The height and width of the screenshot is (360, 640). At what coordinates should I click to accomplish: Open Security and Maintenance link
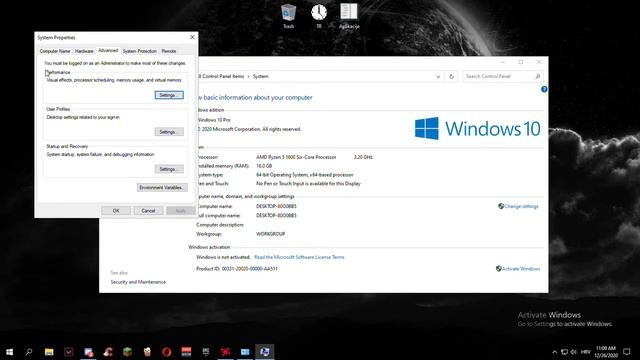point(138,282)
